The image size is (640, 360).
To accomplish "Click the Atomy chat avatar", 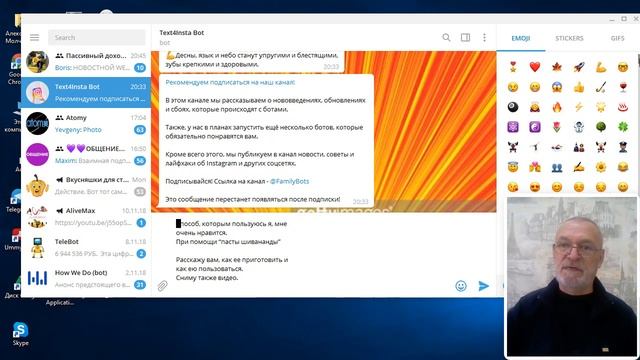I will pyautogui.click(x=38, y=123).
